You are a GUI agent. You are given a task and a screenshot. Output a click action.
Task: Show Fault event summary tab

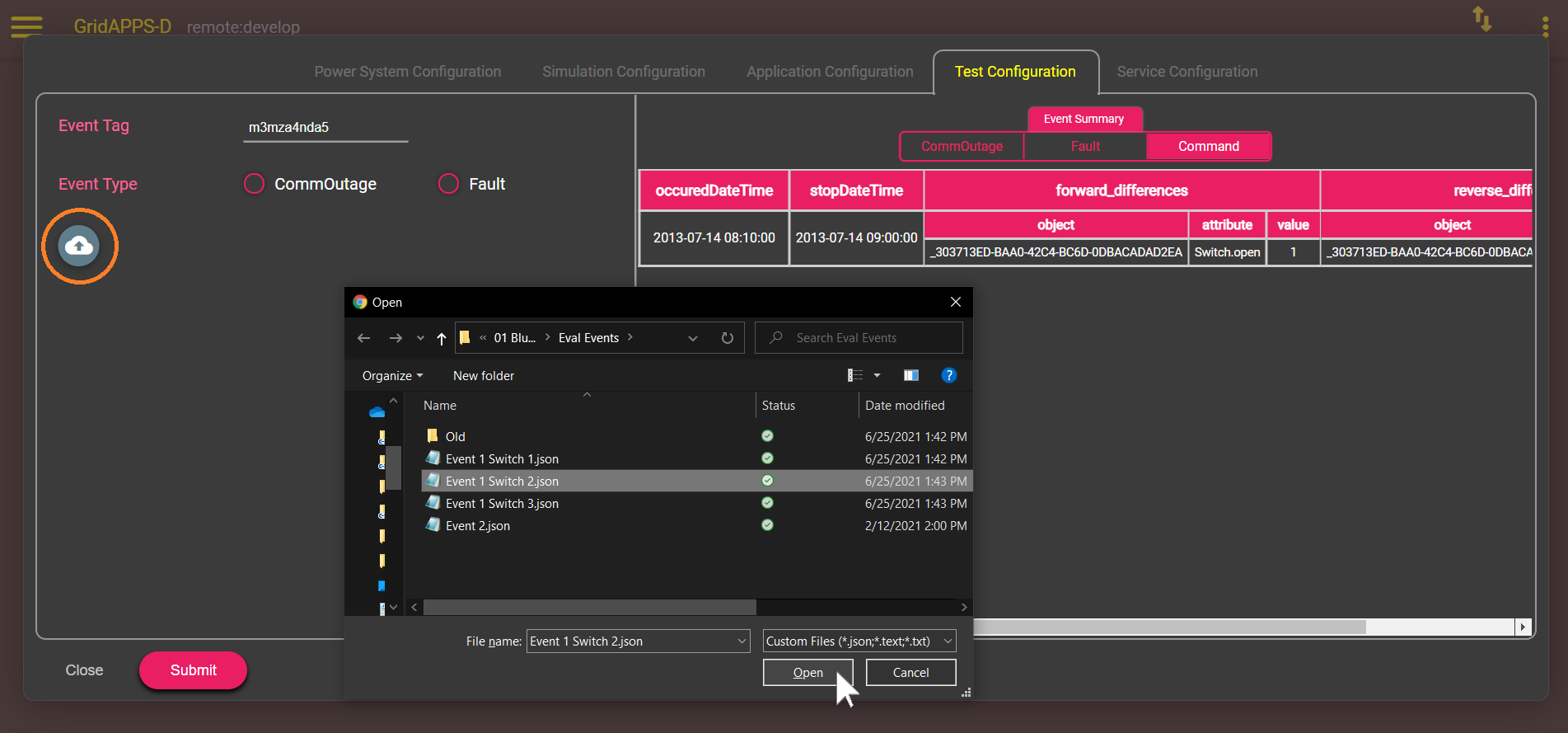click(1085, 146)
